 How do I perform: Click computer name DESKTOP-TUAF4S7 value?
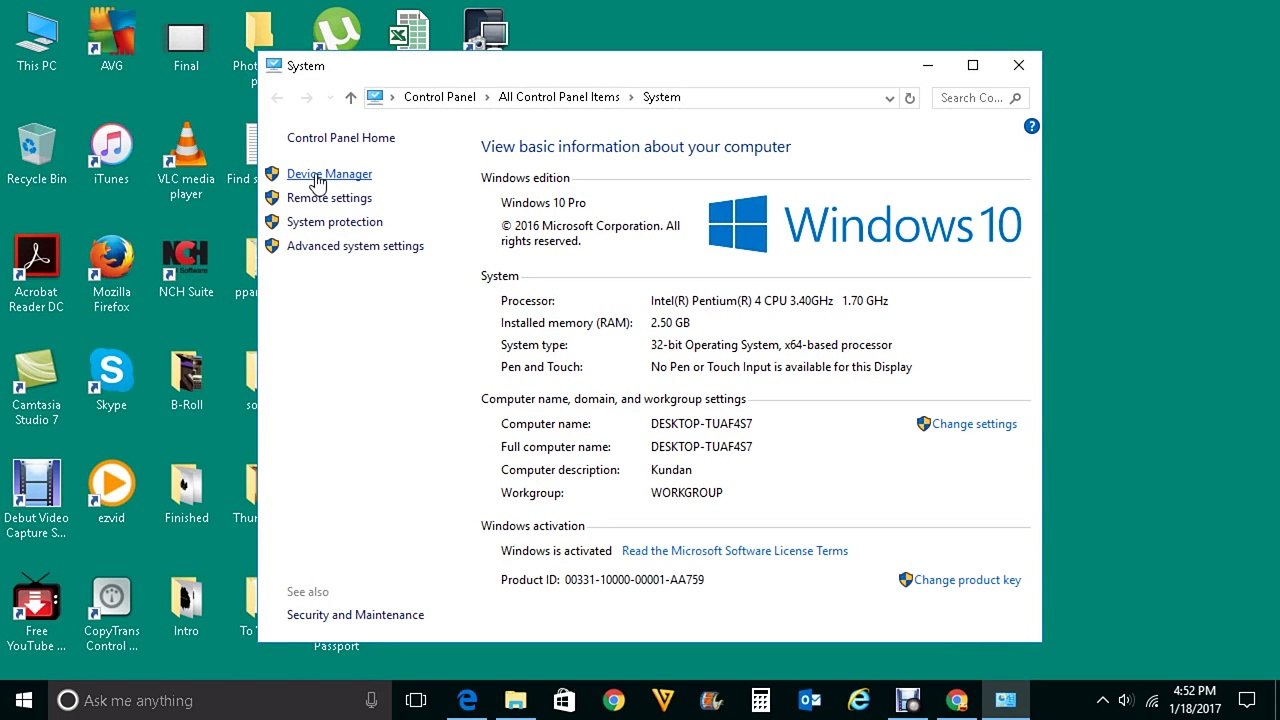coord(701,424)
